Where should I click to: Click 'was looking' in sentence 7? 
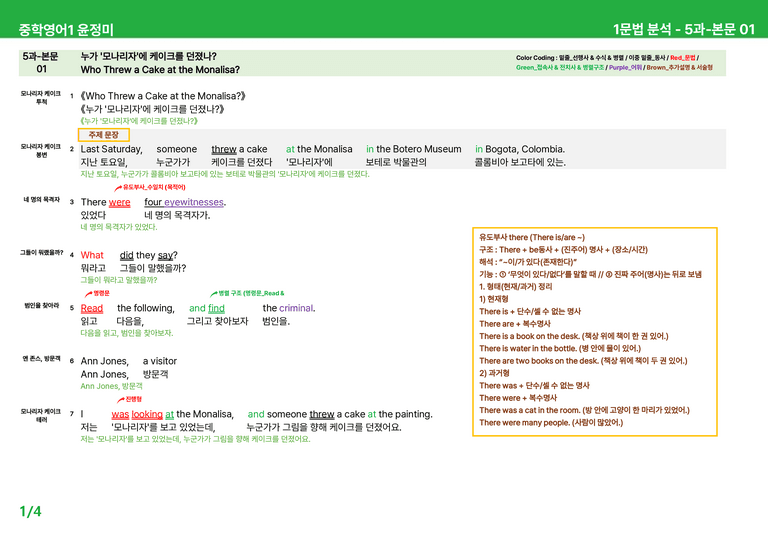coord(137,414)
